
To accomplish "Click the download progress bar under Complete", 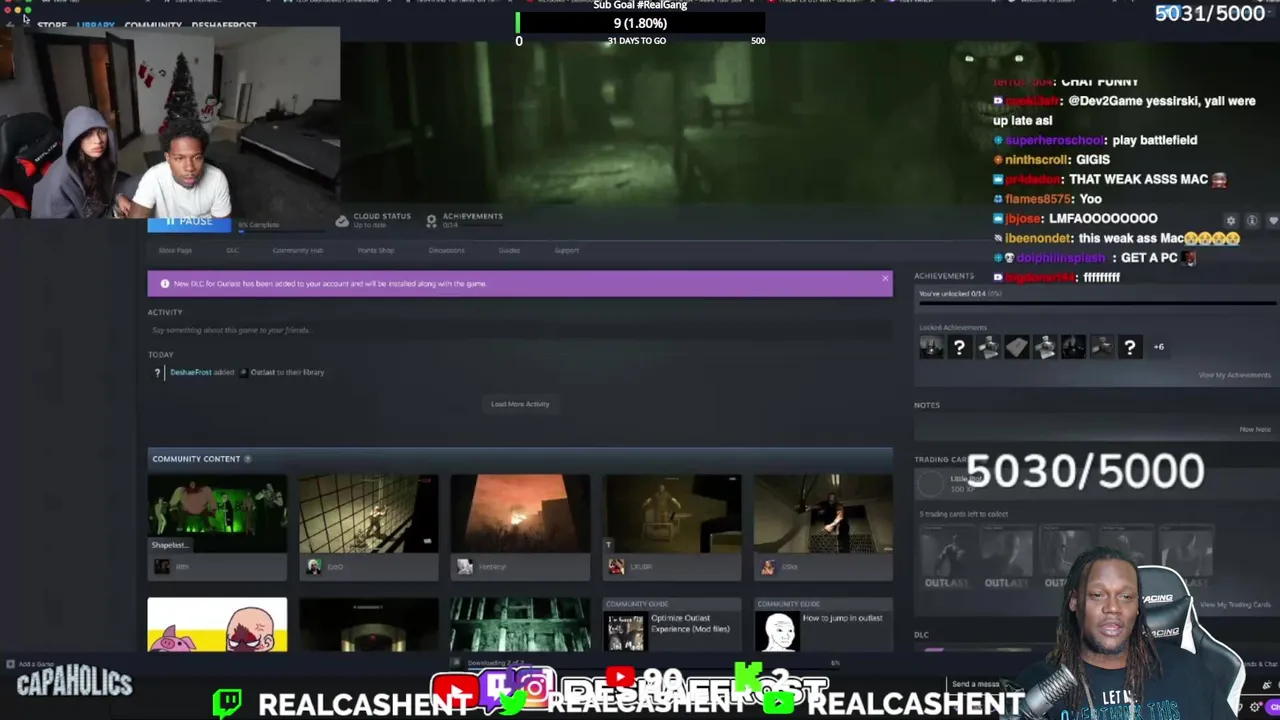I will click(282, 232).
